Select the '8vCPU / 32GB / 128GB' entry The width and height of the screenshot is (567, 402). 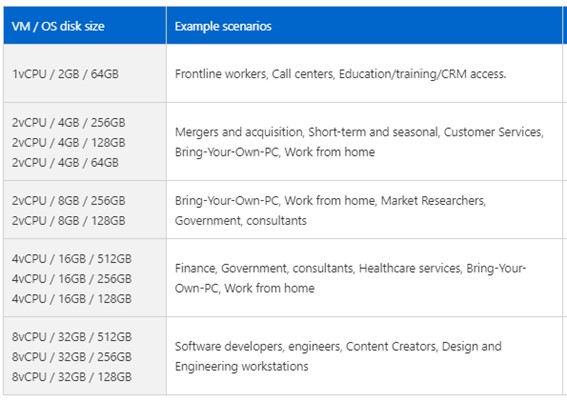pyautogui.click(x=72, y=377)
